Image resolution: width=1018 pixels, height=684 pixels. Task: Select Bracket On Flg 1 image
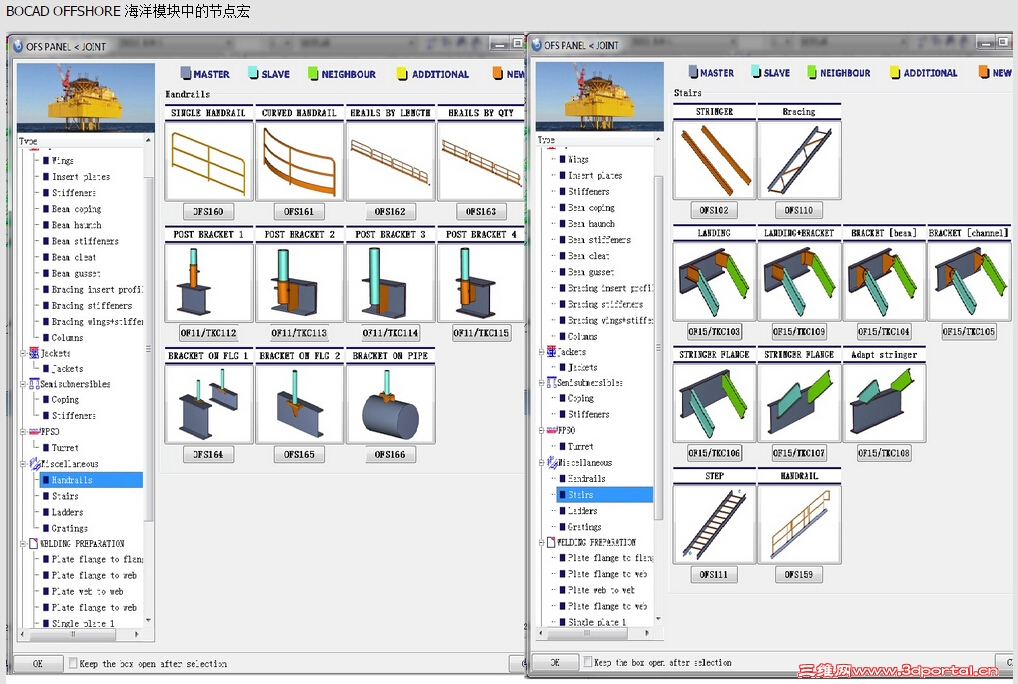(208, 403)
